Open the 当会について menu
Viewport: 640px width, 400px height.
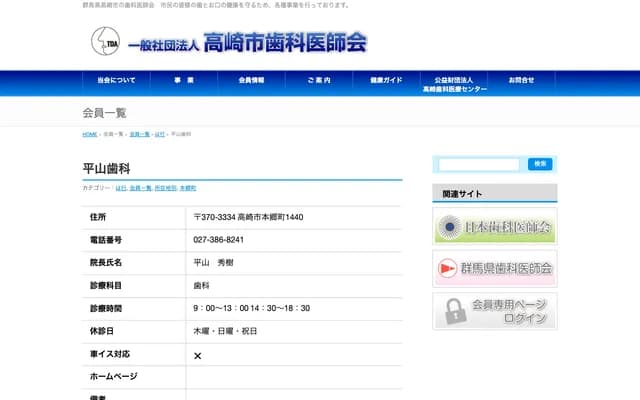[116, 80]
